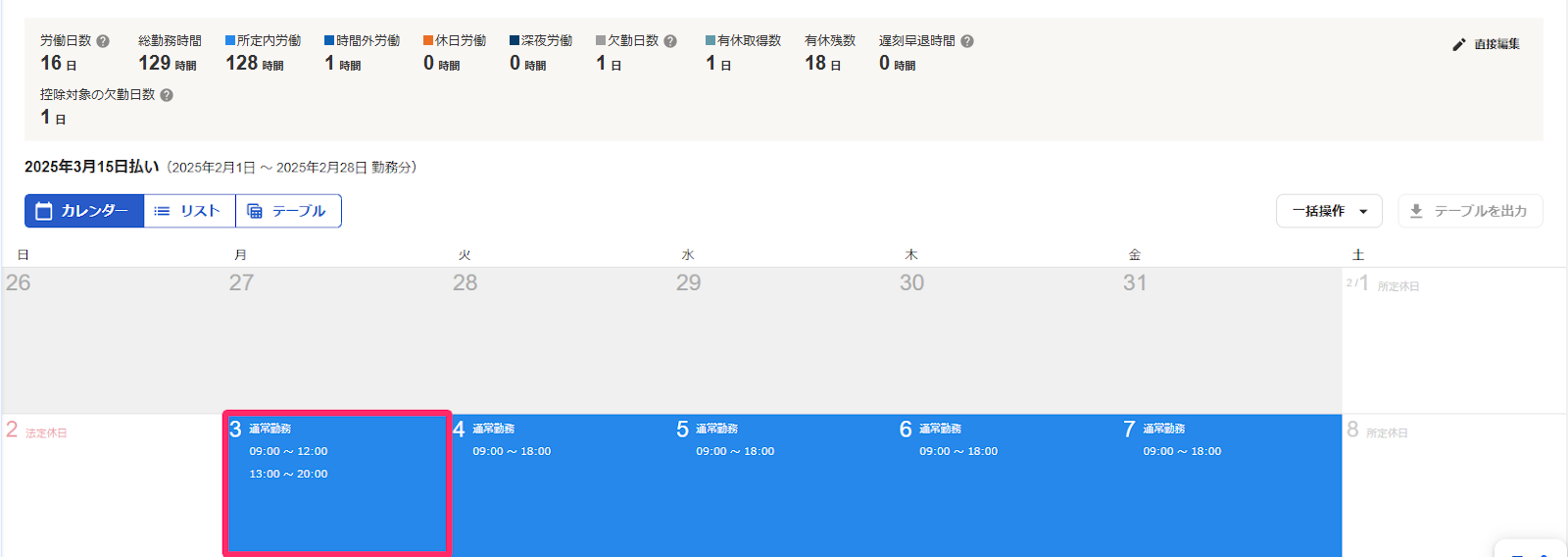Select February 2 法定休日 cell

pos(113,485)
